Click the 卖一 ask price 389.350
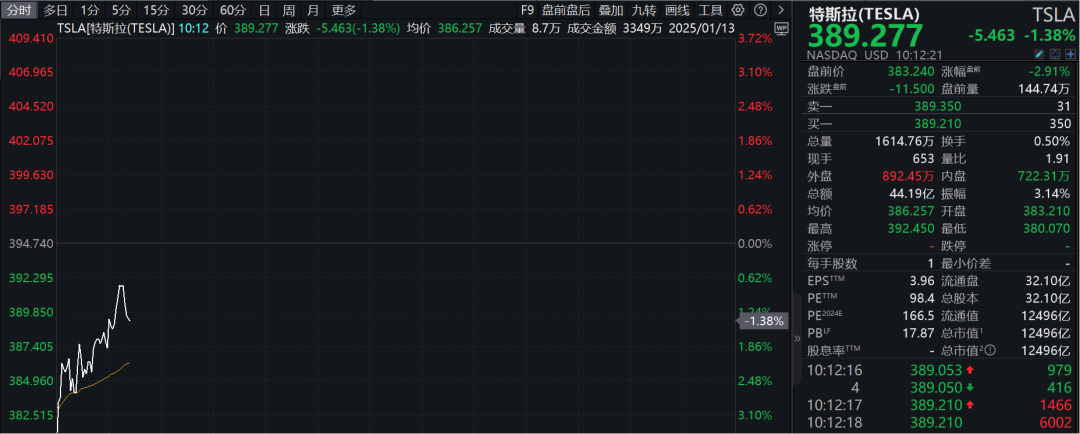 coord(937,106)
